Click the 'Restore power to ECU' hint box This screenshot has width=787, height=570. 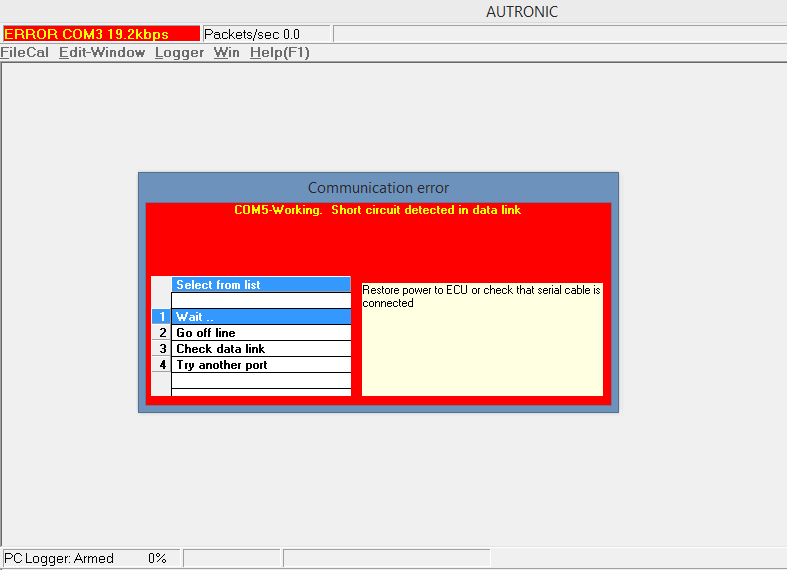tap(482, 339)
